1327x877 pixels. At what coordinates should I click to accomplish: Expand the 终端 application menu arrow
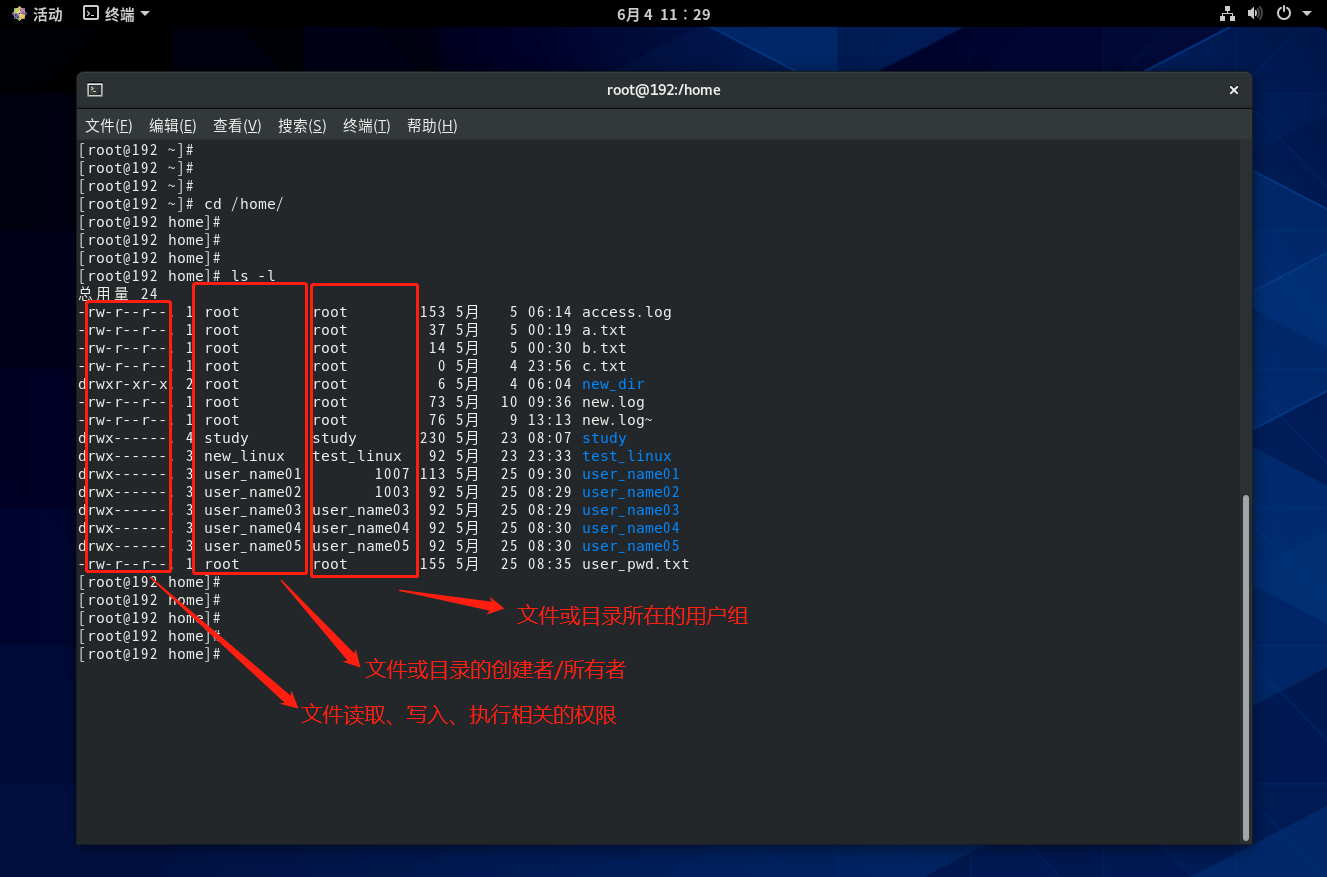tap(145, 14)
